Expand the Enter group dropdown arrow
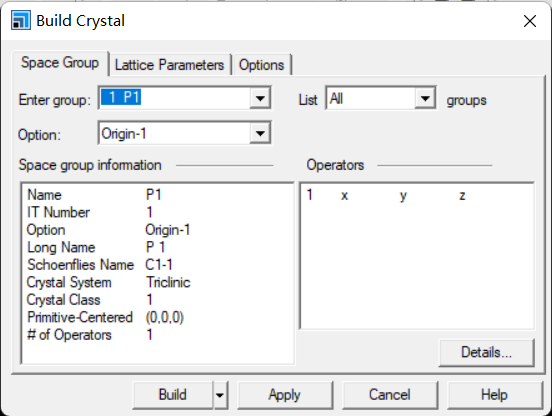This screenshot has width=552, height=416. [260, 98]
